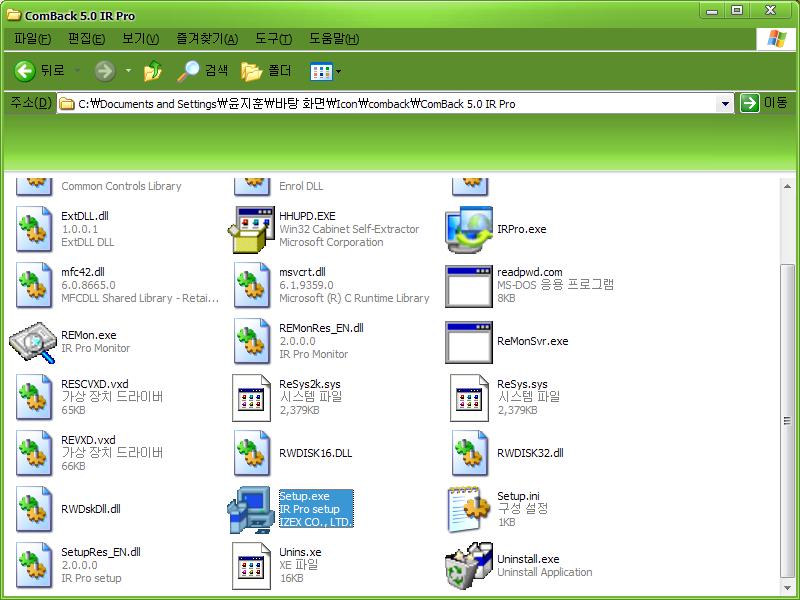Select the REMonRes_EN.dll file icon
The image size is (800, 600).
(x=252, y=341)
